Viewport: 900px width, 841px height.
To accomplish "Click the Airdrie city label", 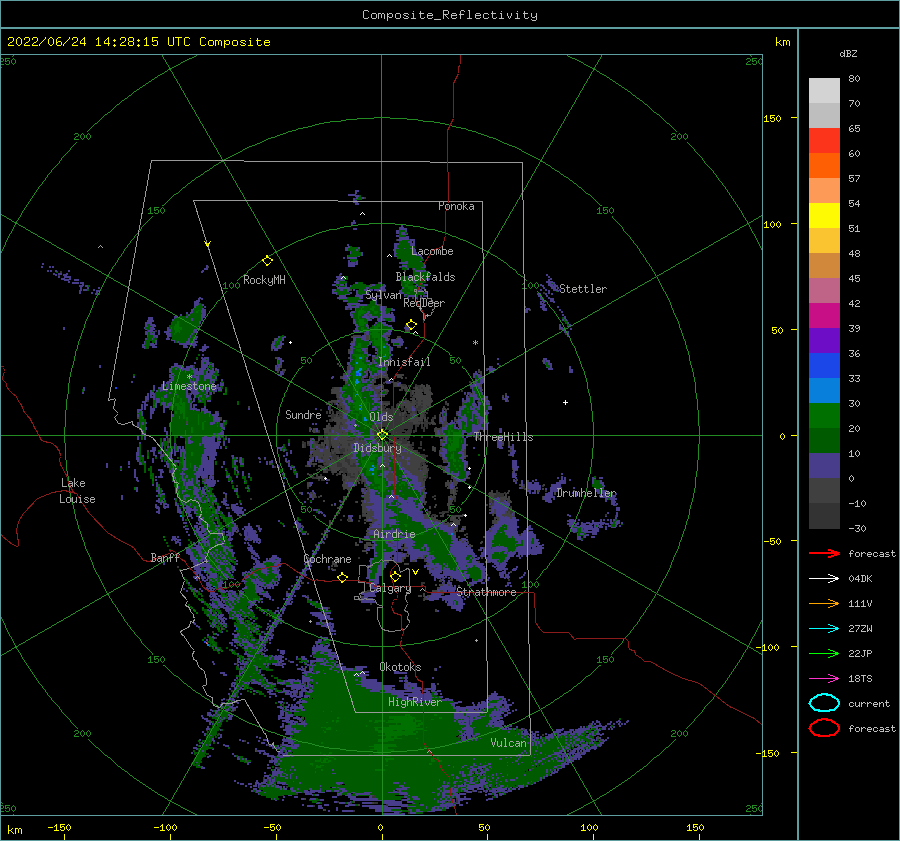I will point(394,534).
